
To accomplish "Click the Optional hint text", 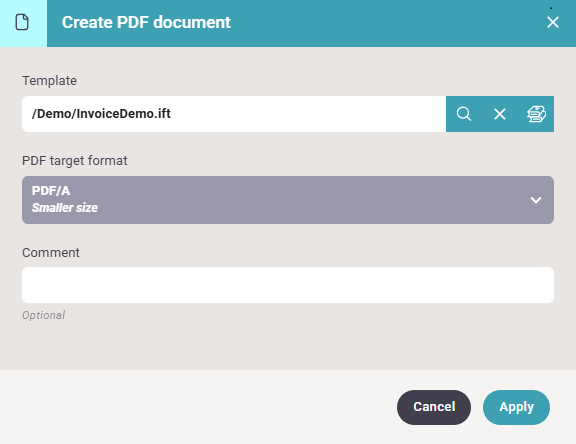I will pos(43,315).
